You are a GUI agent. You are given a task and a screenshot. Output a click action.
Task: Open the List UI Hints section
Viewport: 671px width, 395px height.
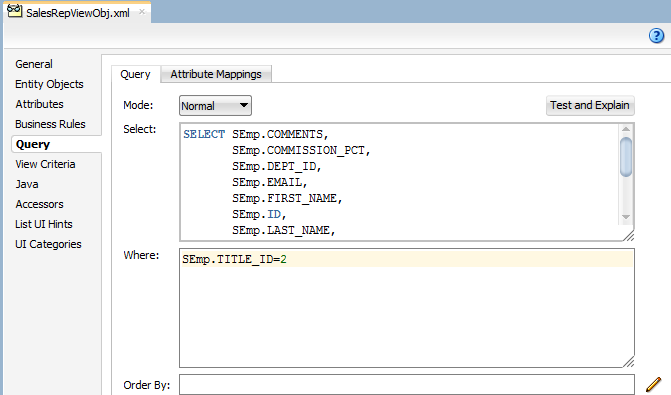(44, 224)
